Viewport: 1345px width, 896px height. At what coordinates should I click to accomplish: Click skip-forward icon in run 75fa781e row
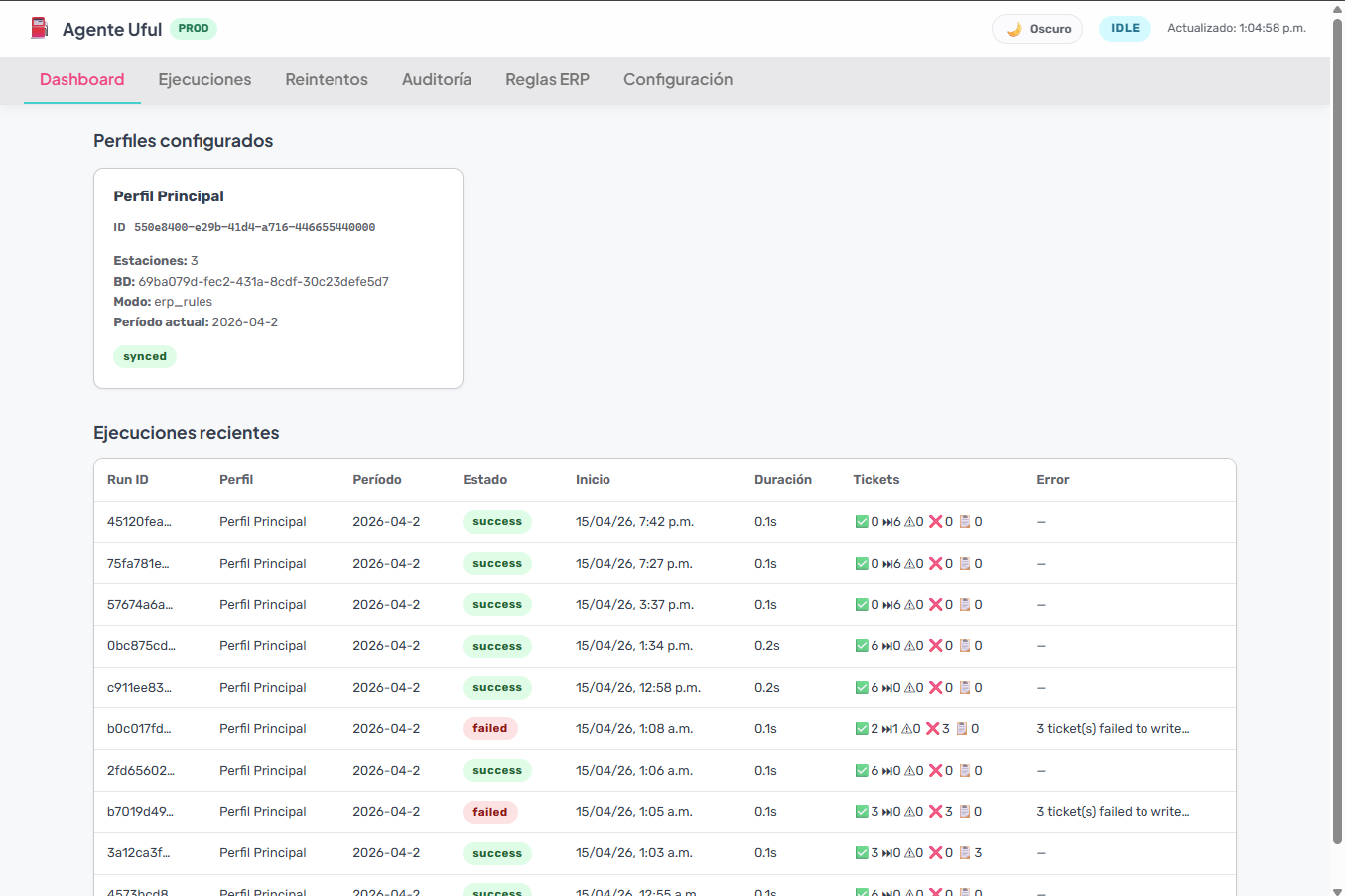point(887,564)
